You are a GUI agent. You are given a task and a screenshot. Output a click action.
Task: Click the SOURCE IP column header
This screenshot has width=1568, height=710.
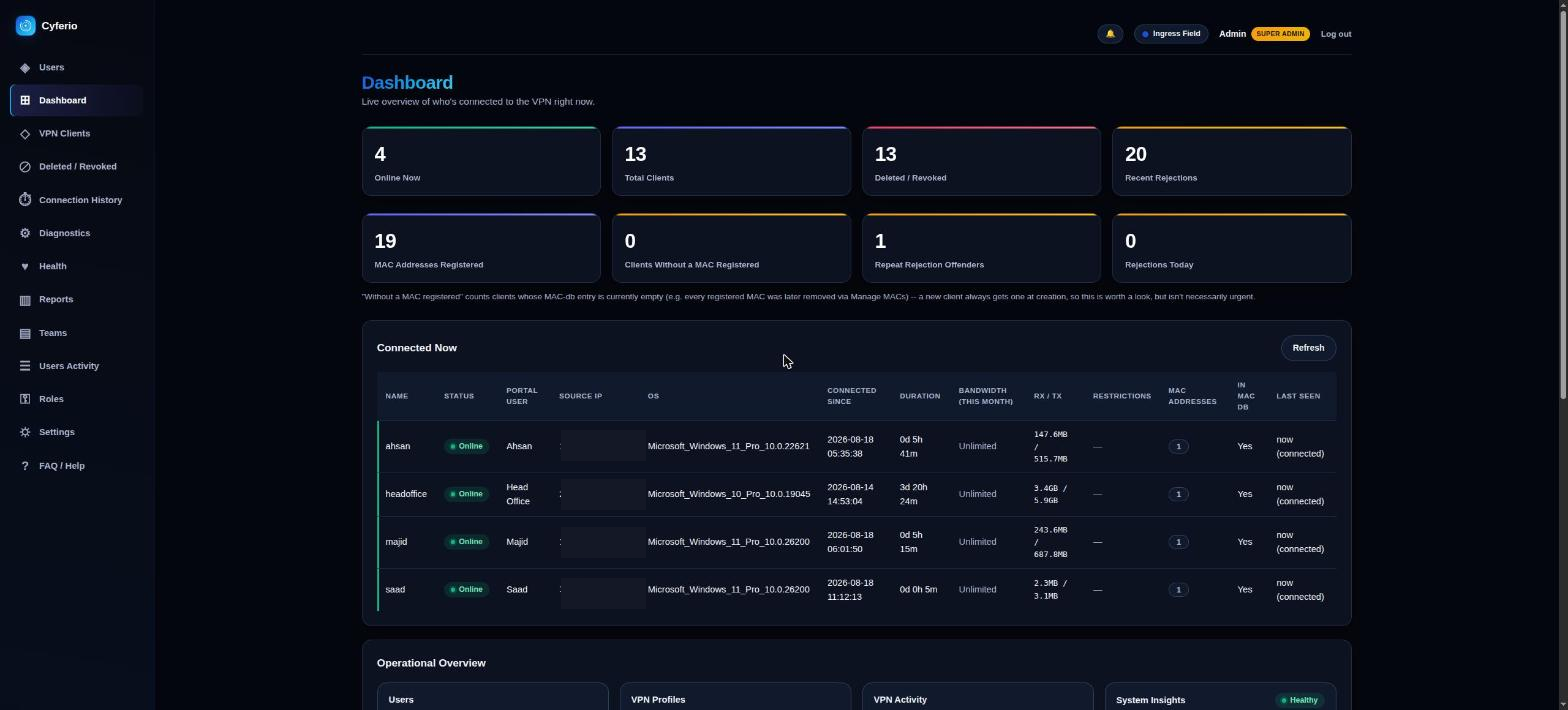[x=580, y=396]
